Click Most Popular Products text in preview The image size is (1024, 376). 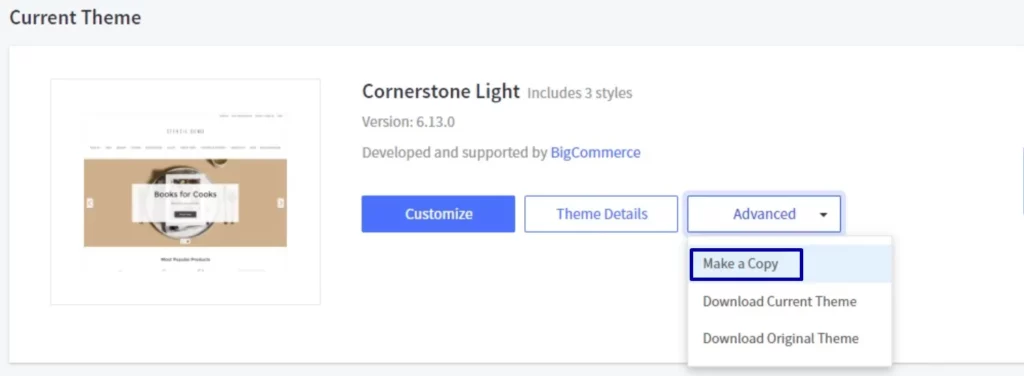[x=185, y=259]
